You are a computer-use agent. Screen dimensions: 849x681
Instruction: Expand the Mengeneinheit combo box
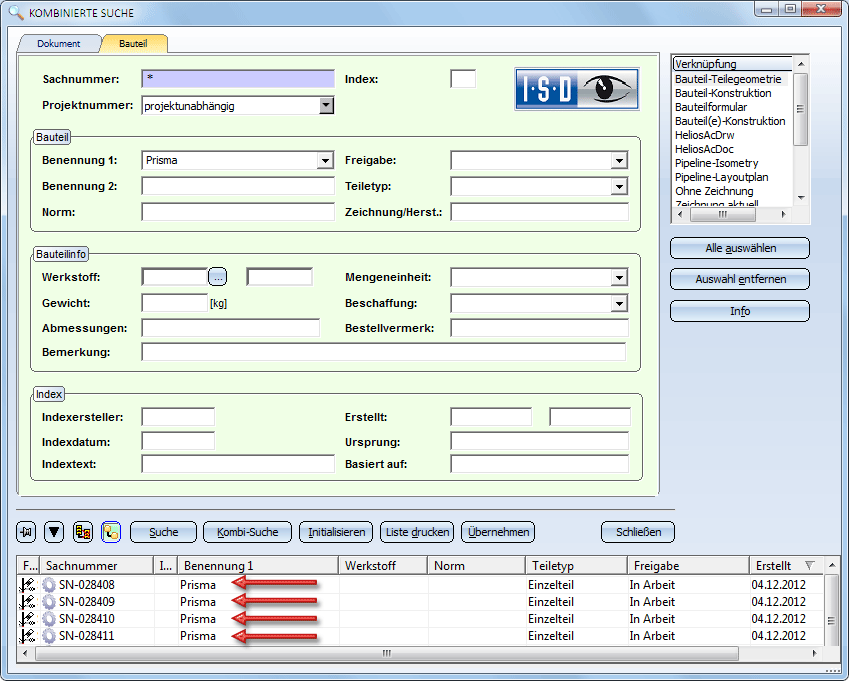(619, 277)
